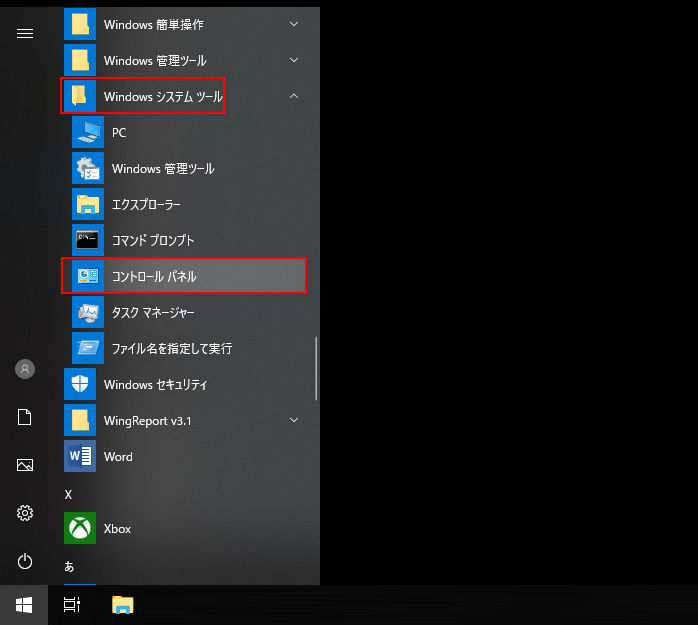Open Windows セキュリティ by its label

155,385
